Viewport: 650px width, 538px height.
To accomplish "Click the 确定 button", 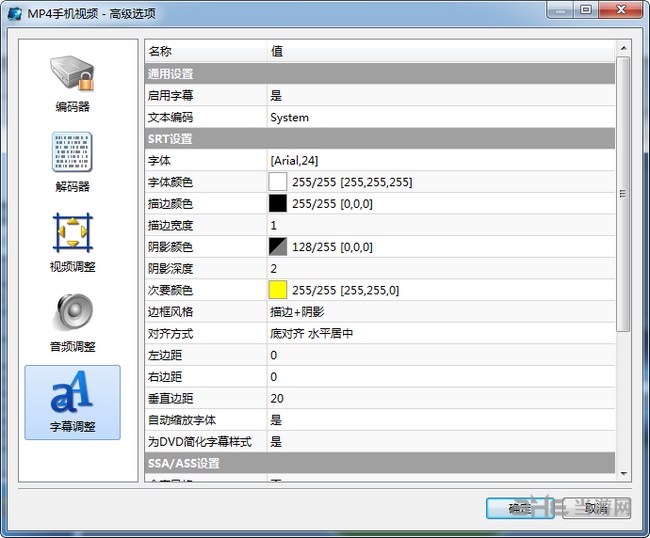I will coord(520,508).
